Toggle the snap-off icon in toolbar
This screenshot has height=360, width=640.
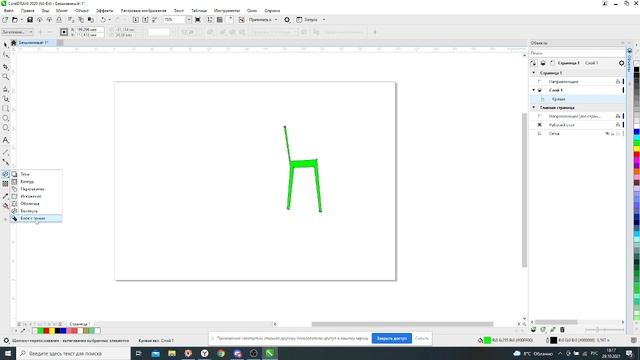(242, 20)
